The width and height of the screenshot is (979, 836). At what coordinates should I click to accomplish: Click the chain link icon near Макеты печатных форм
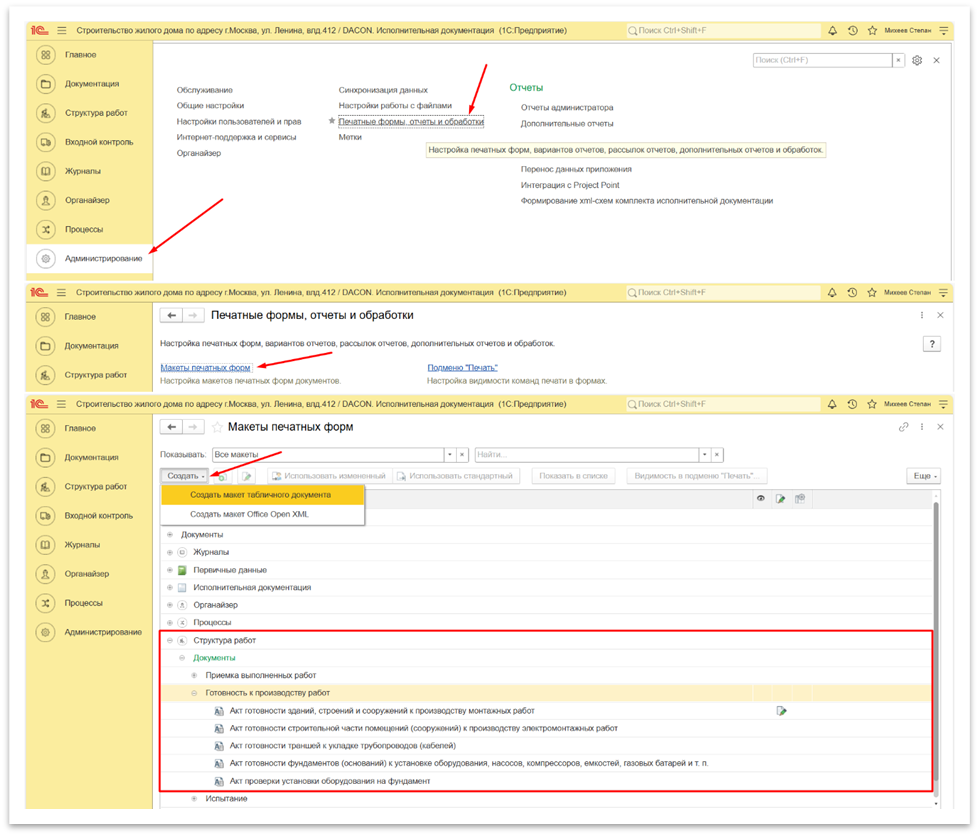(x=904, y=427)
